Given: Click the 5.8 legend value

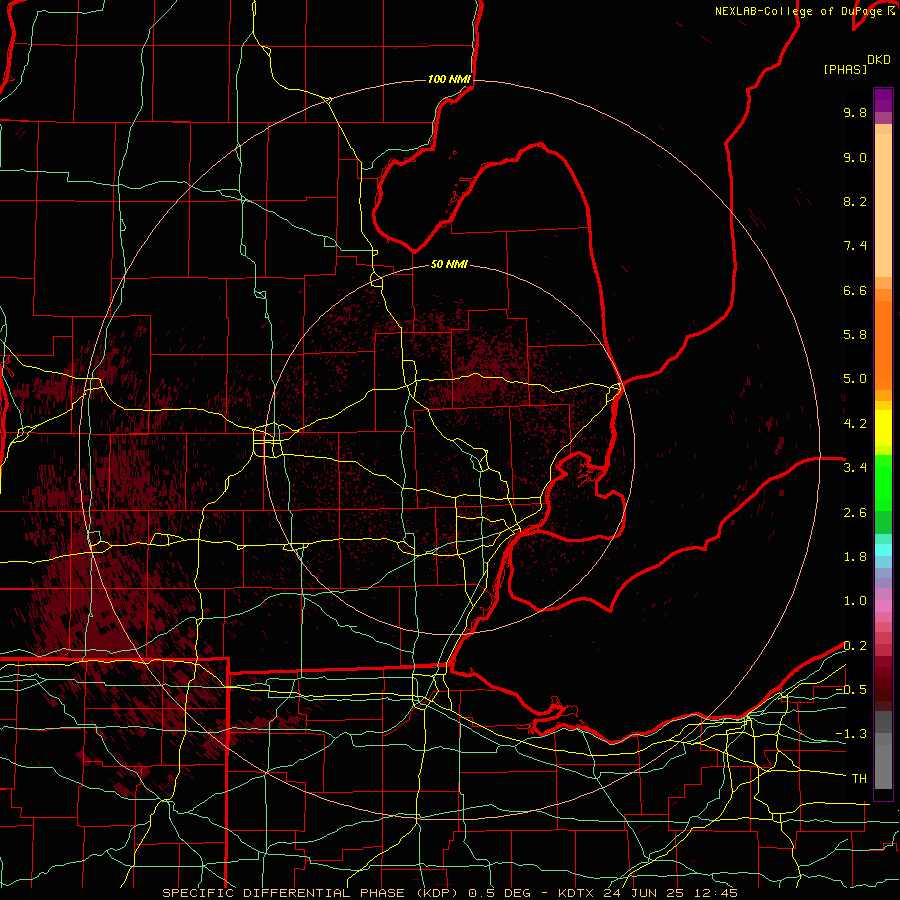Looking at the screenshot, I should point(855,335).
